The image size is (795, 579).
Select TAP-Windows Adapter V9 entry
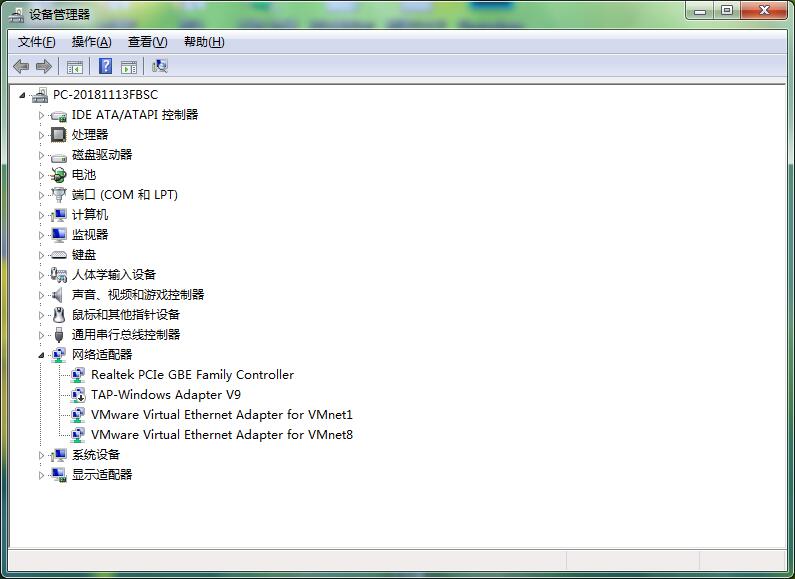coord(166,395)
